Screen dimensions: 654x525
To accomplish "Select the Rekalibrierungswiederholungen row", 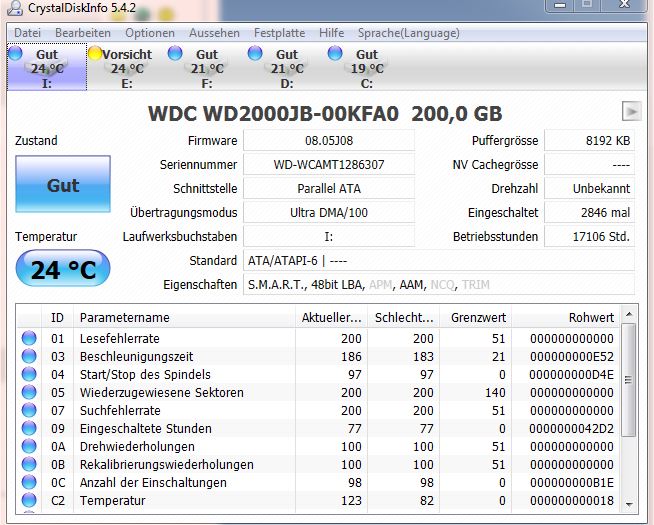I will (x=318, y=464).
